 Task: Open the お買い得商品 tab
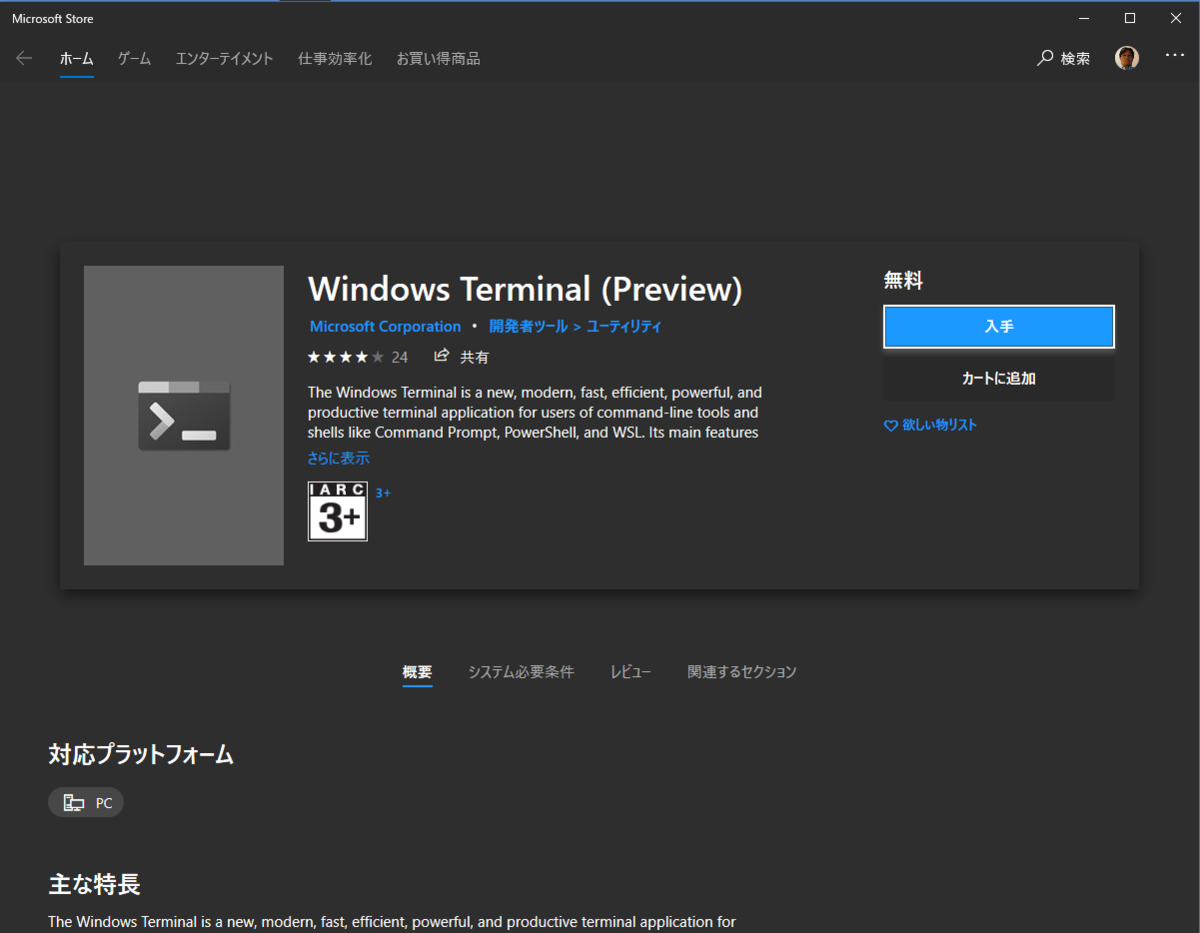[x=438, y=59]
